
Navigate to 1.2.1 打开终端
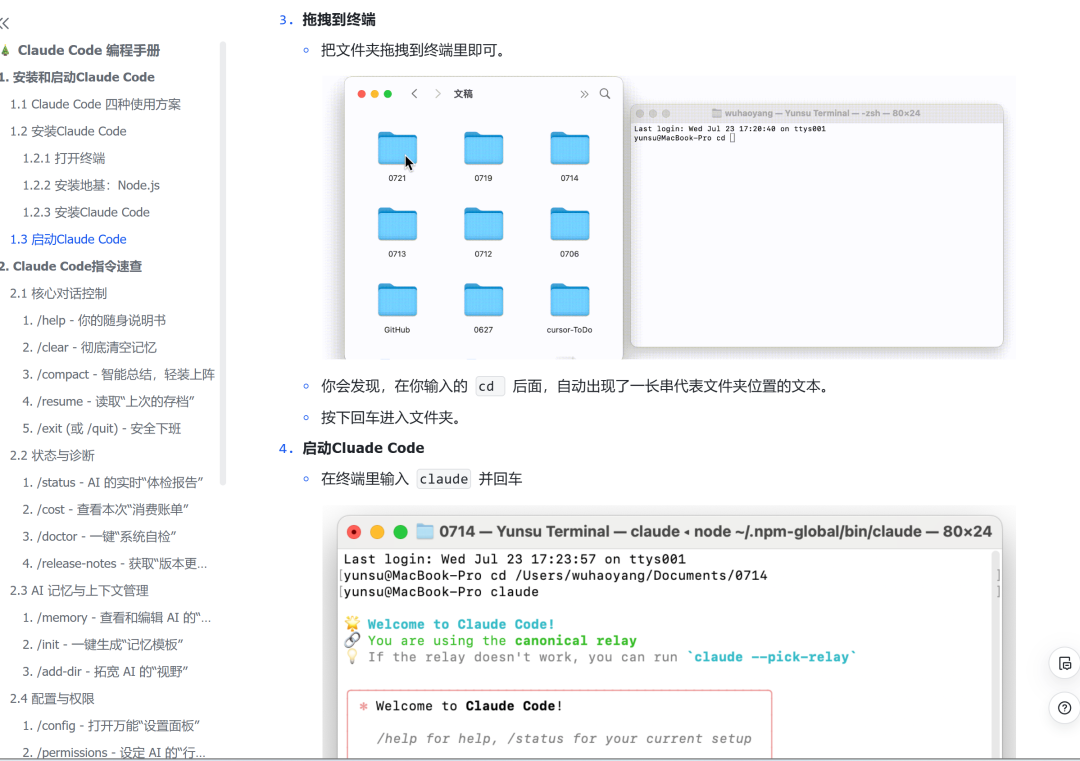click(64, 158)
